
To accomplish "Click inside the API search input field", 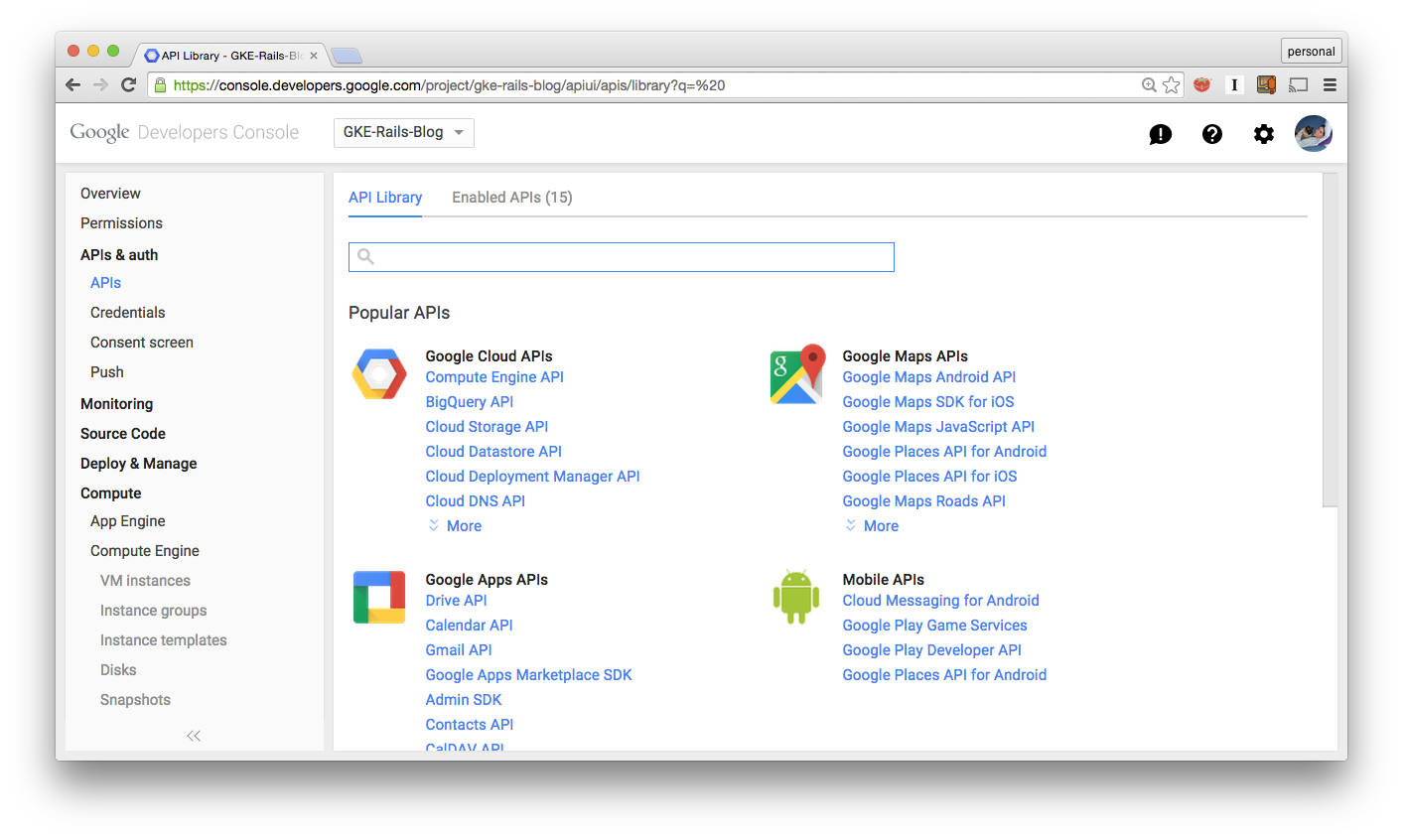I will tap(621, 256).
